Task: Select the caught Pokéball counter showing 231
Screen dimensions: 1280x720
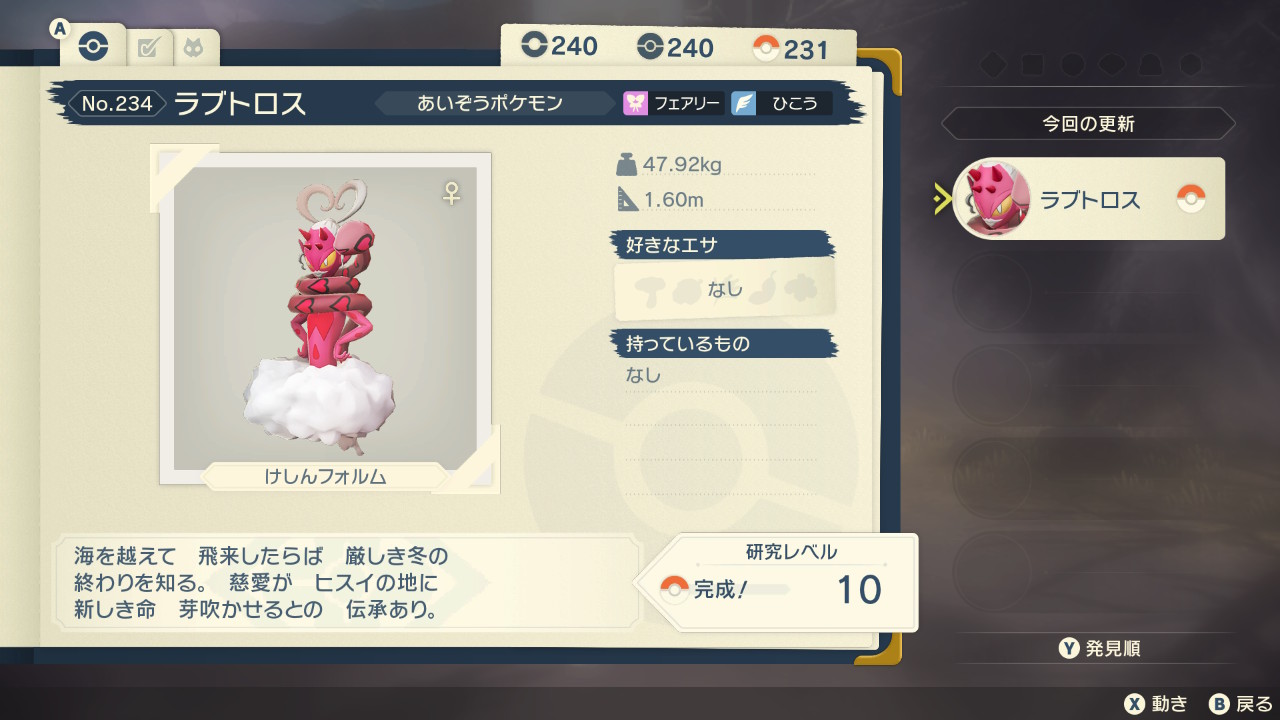Action: [x=791, y=49]
